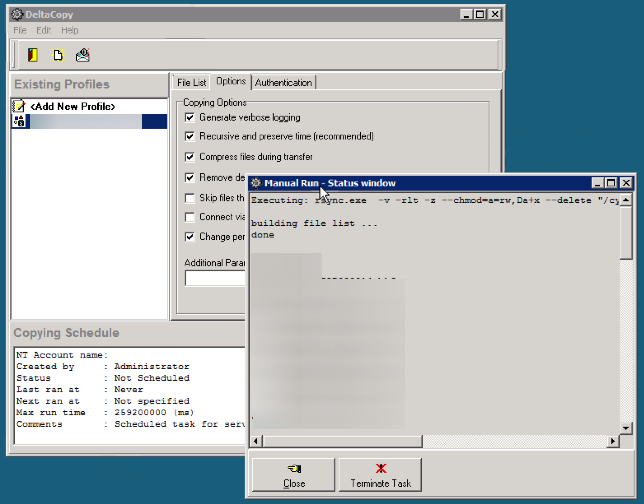The height and width of the screenshot is (504, 644).
Task: Click the vertical scrollbar thumb in status window
Action: 626,232
